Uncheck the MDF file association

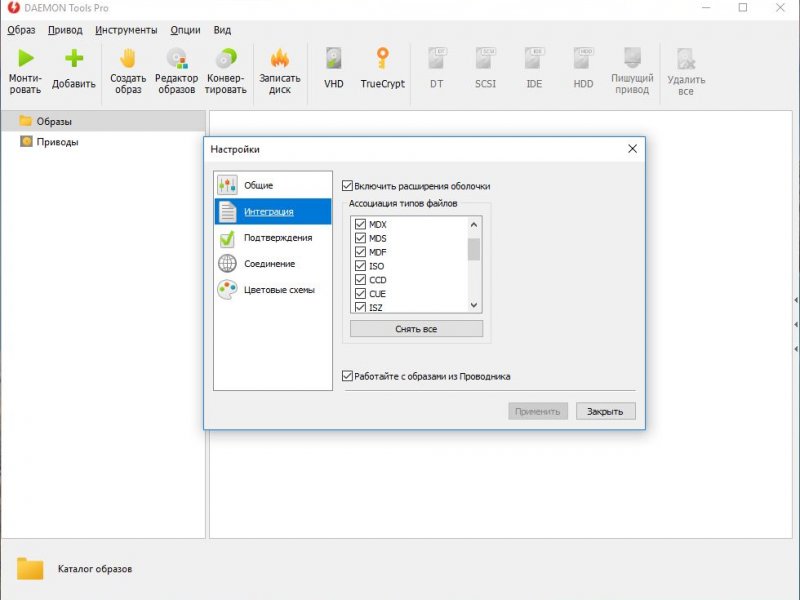(x=360, y=252)
